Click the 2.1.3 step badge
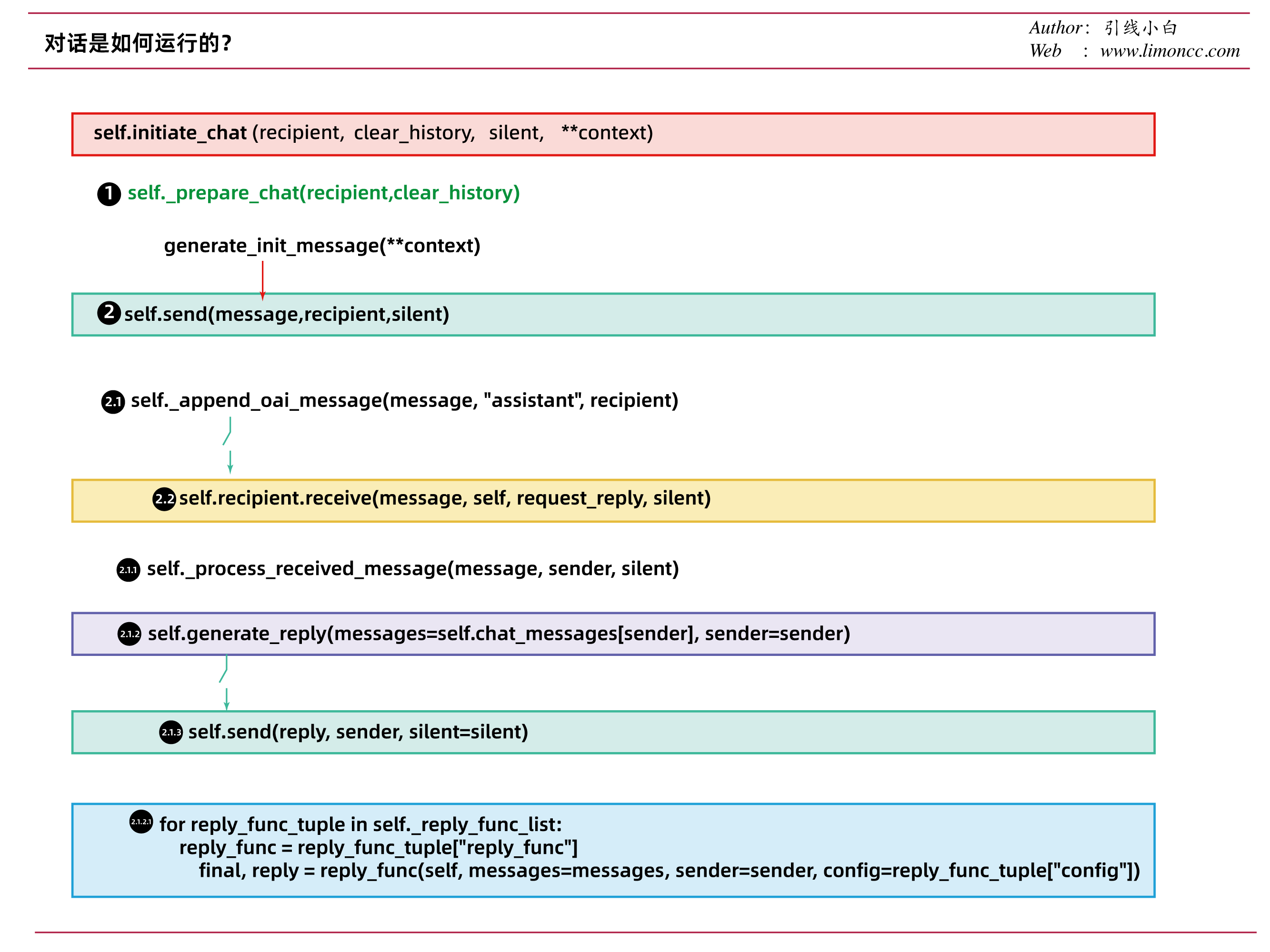The height and width of the screenshot is (952, 1270). click(171, 732)
